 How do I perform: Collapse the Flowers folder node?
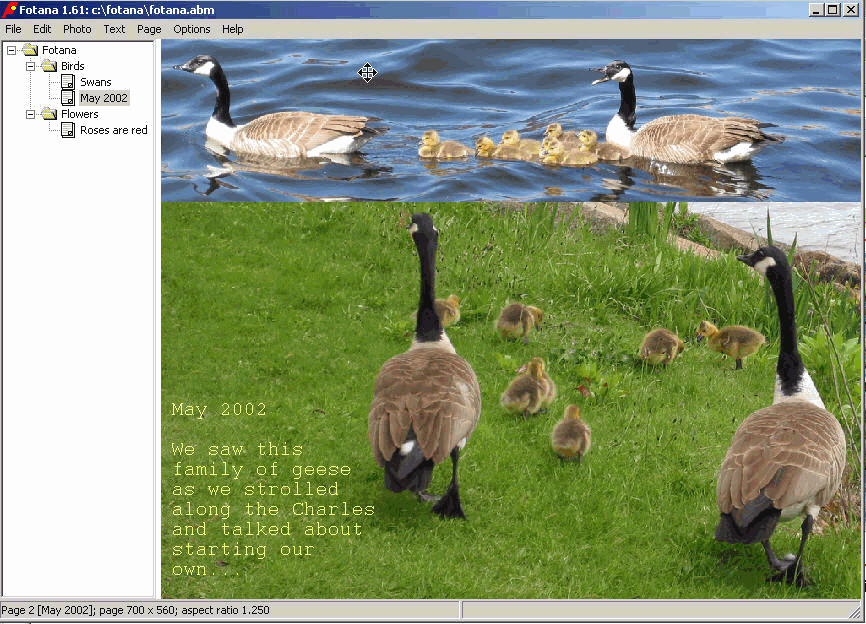coord(31,114)
